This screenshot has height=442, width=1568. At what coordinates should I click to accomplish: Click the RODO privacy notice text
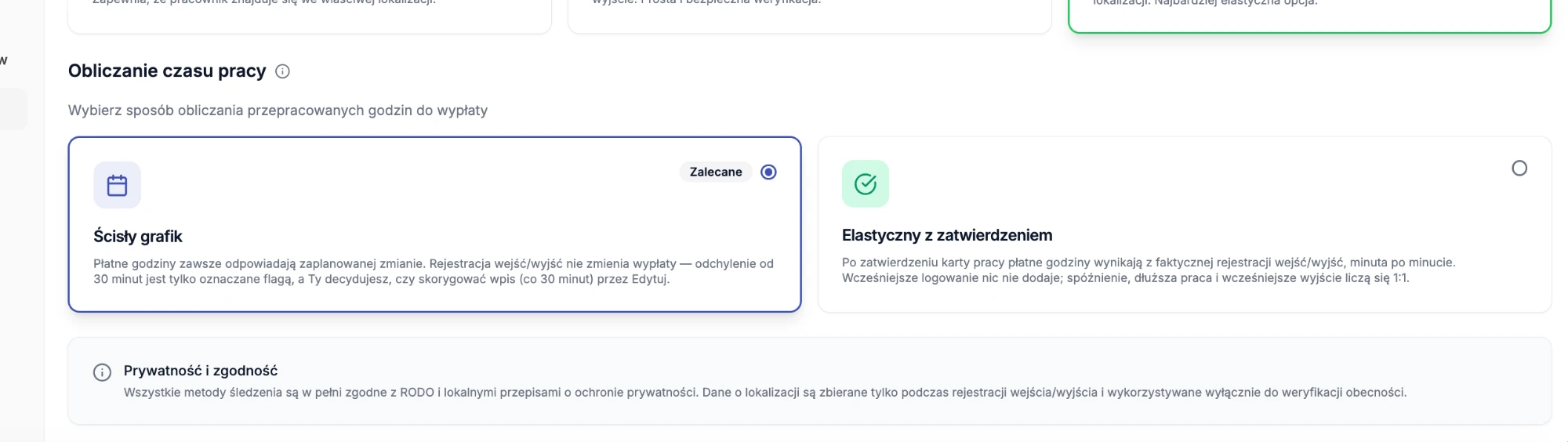click(765, 393)
